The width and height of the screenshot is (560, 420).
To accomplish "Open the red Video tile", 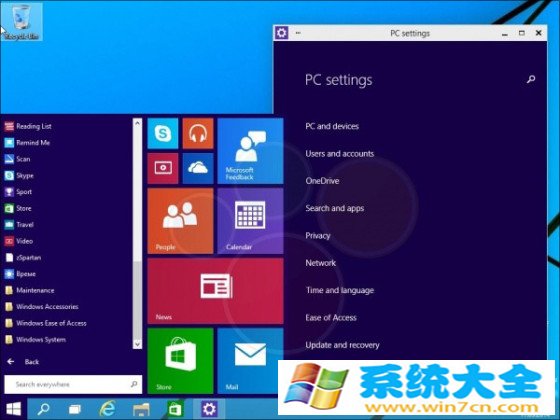I will click(x=163, y=168).
